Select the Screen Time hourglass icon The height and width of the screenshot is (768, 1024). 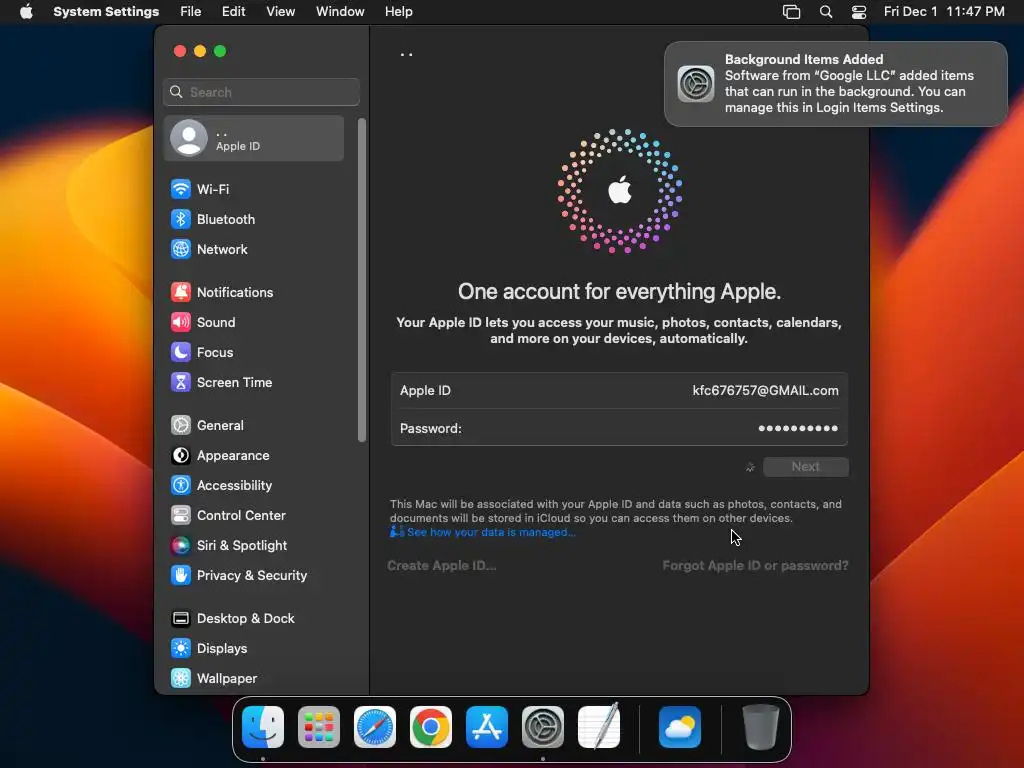181,382
